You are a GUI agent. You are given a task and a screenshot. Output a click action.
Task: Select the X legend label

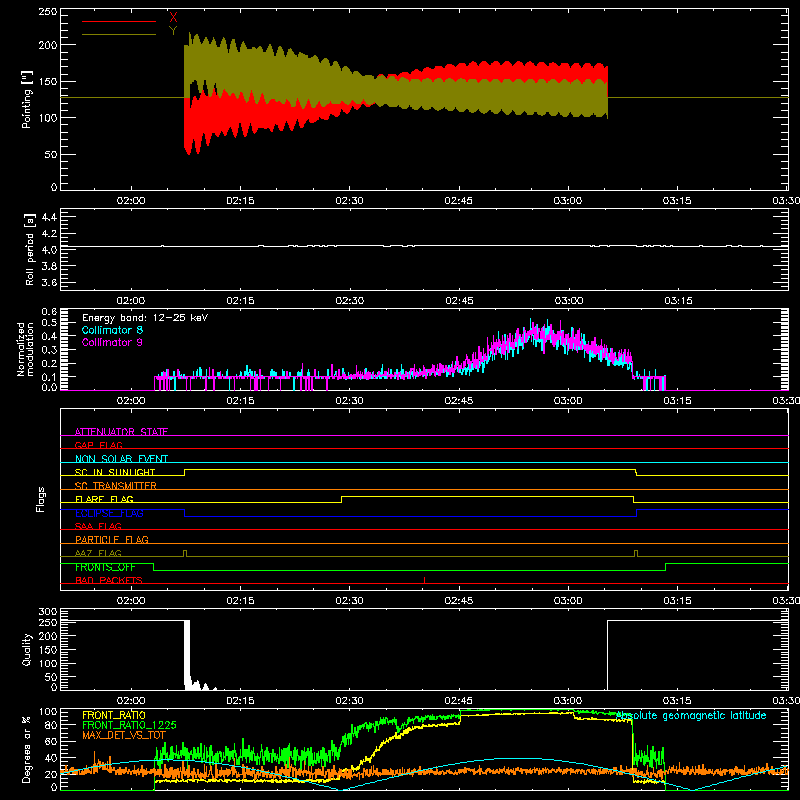[173, 18]
